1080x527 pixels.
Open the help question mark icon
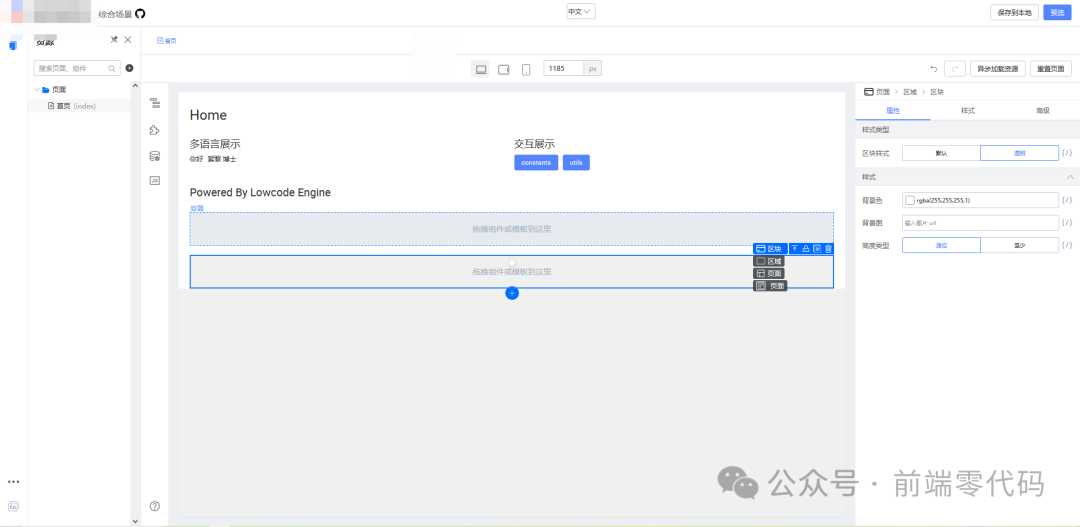[154, 506]
